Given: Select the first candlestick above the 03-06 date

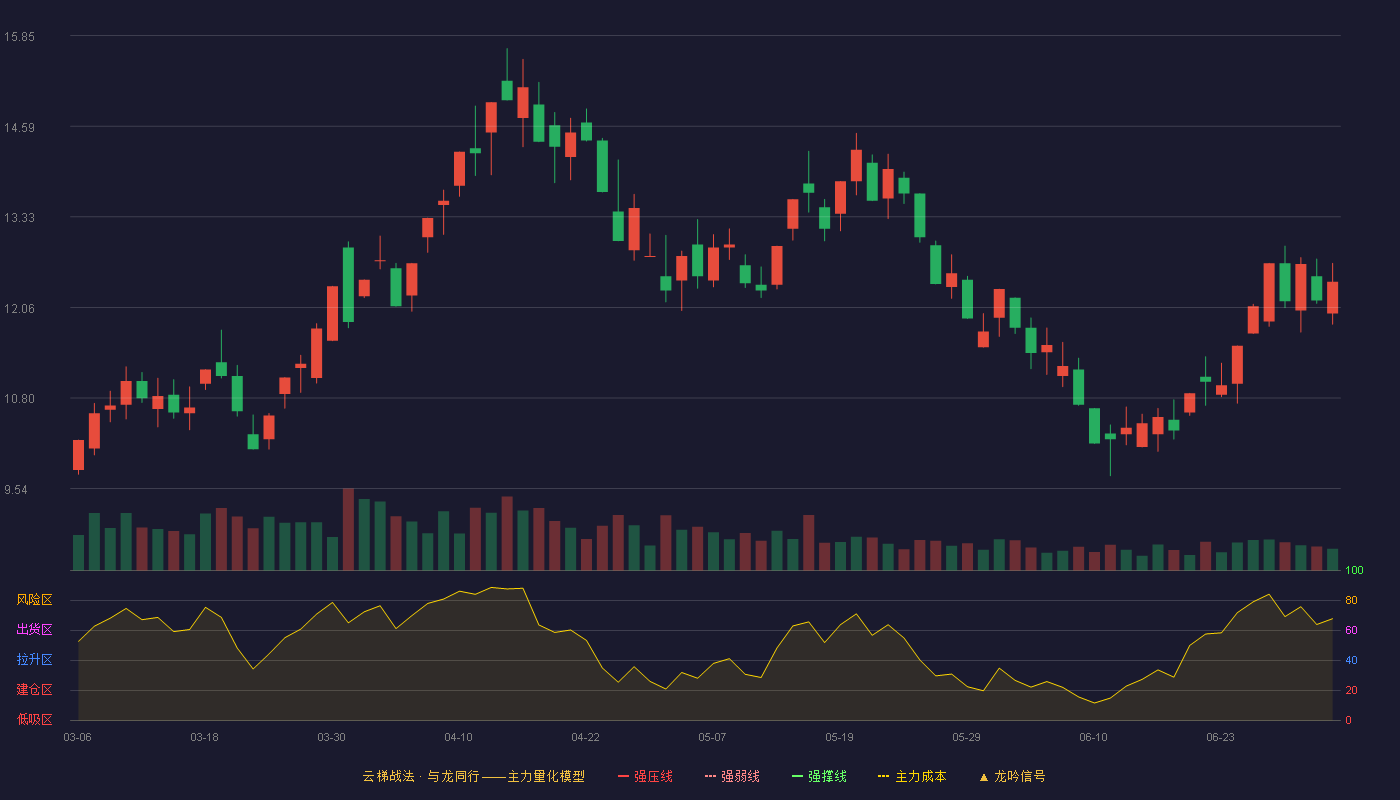Looking at the screenshot, I should [78, 455].
